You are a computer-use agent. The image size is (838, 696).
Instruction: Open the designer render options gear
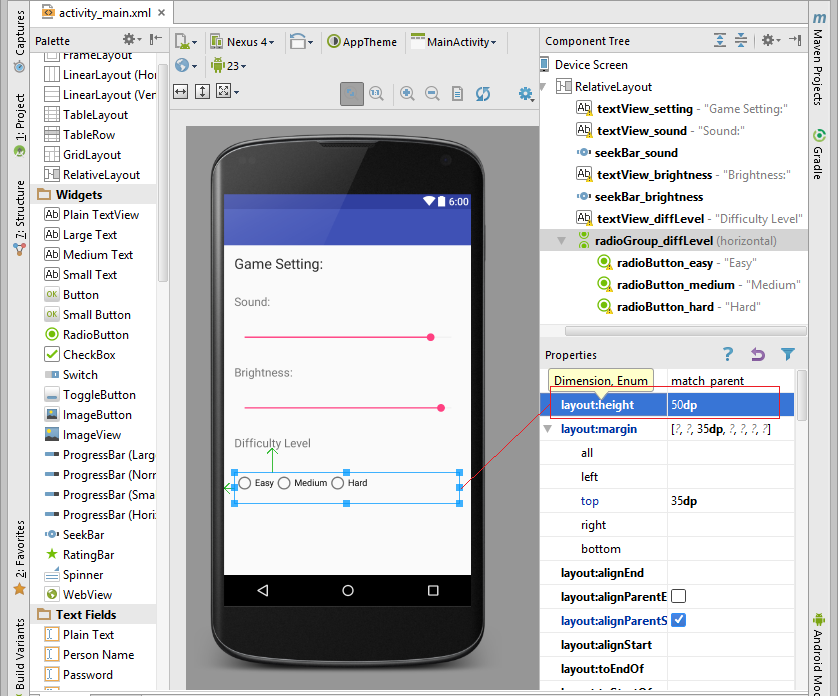[x=526, y=94]
